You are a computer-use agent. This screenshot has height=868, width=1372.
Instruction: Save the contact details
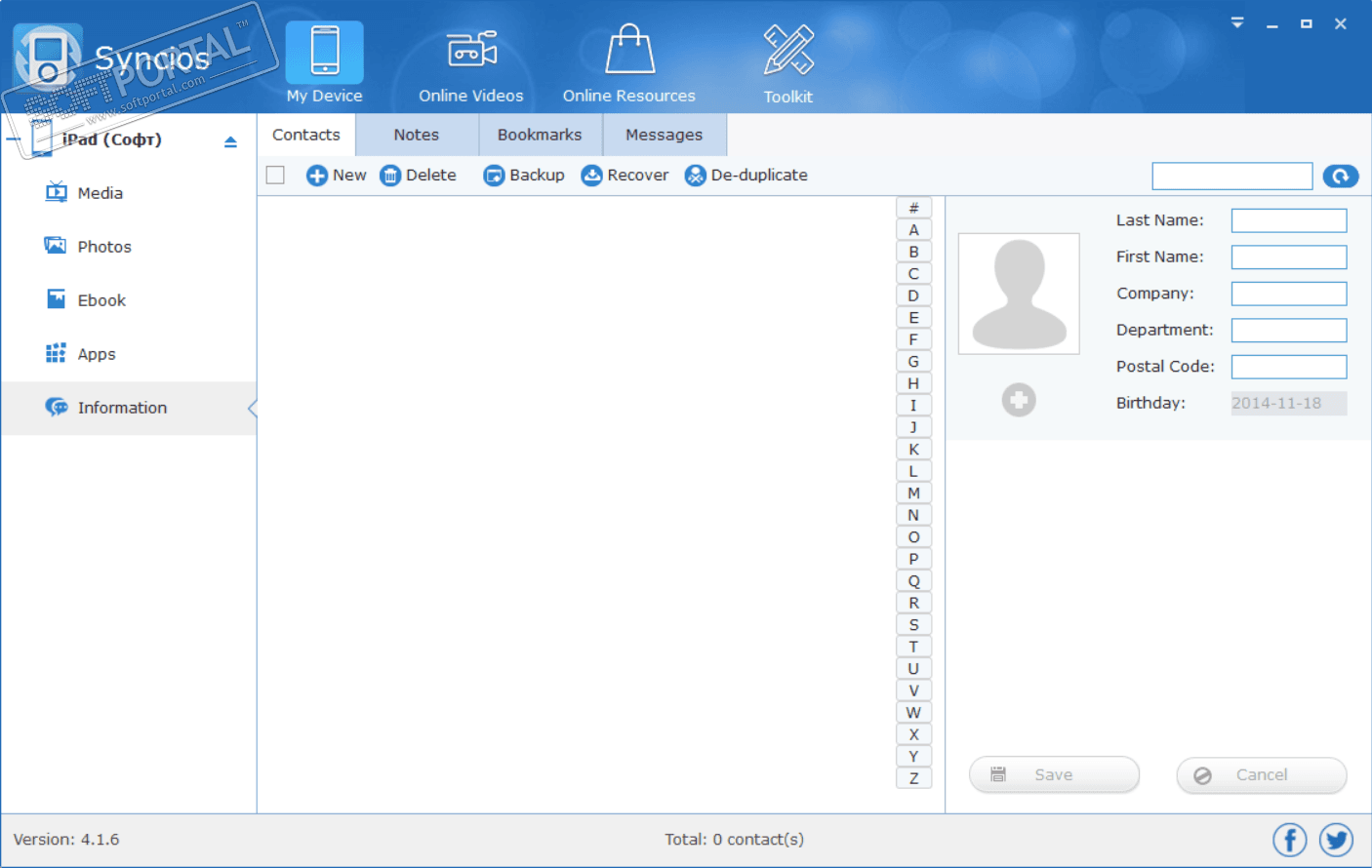click(1054, 775)
